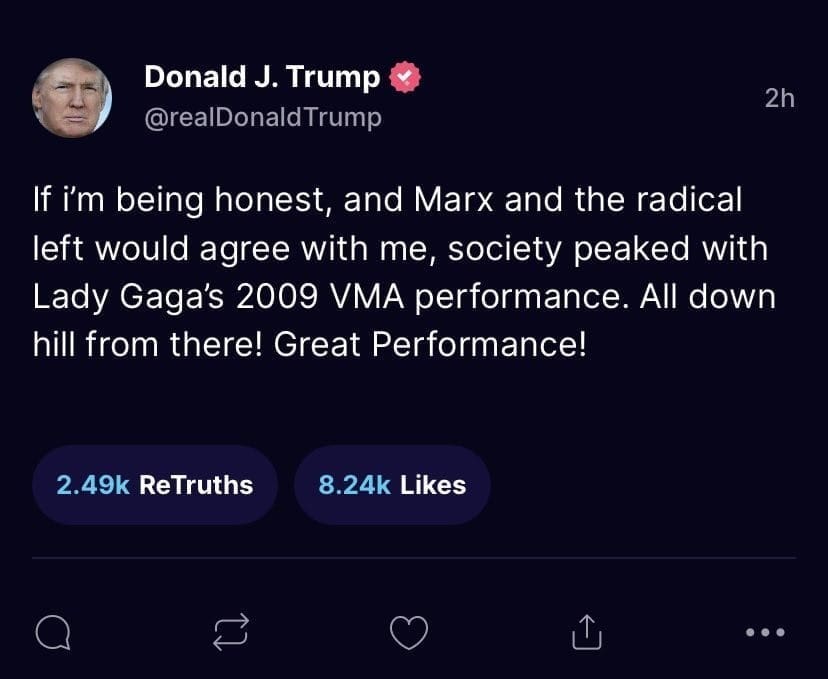
Task: Click the 8.24k count number
Action: 354,485
